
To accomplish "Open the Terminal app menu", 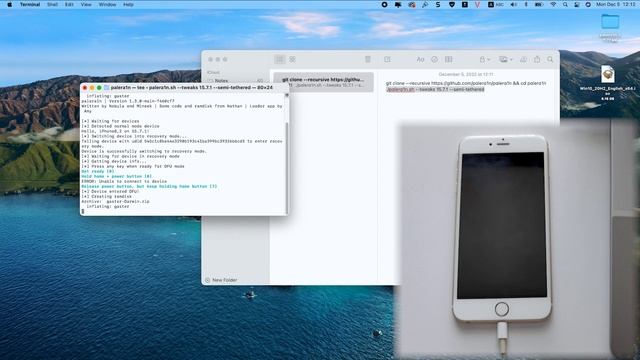I will (30, 4).
